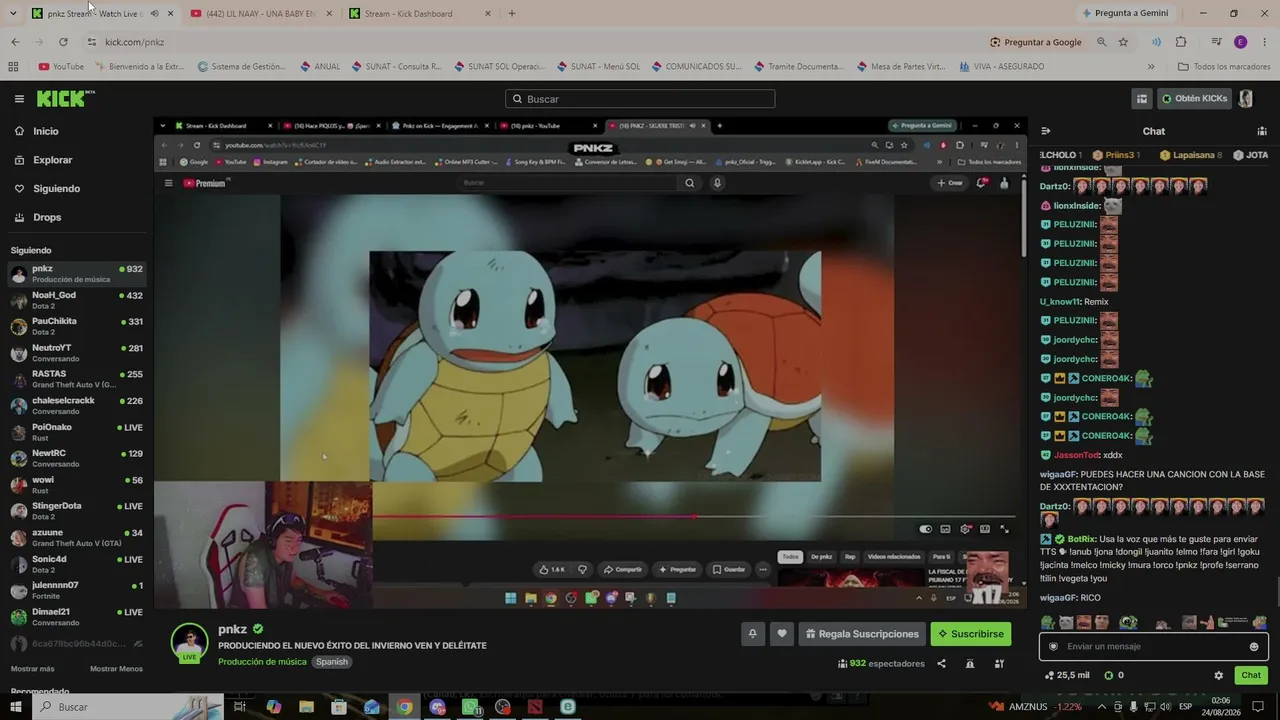Focus the Kick Buscar search field
This screenshot has width=1280, height=720.
tap(640, 99)
